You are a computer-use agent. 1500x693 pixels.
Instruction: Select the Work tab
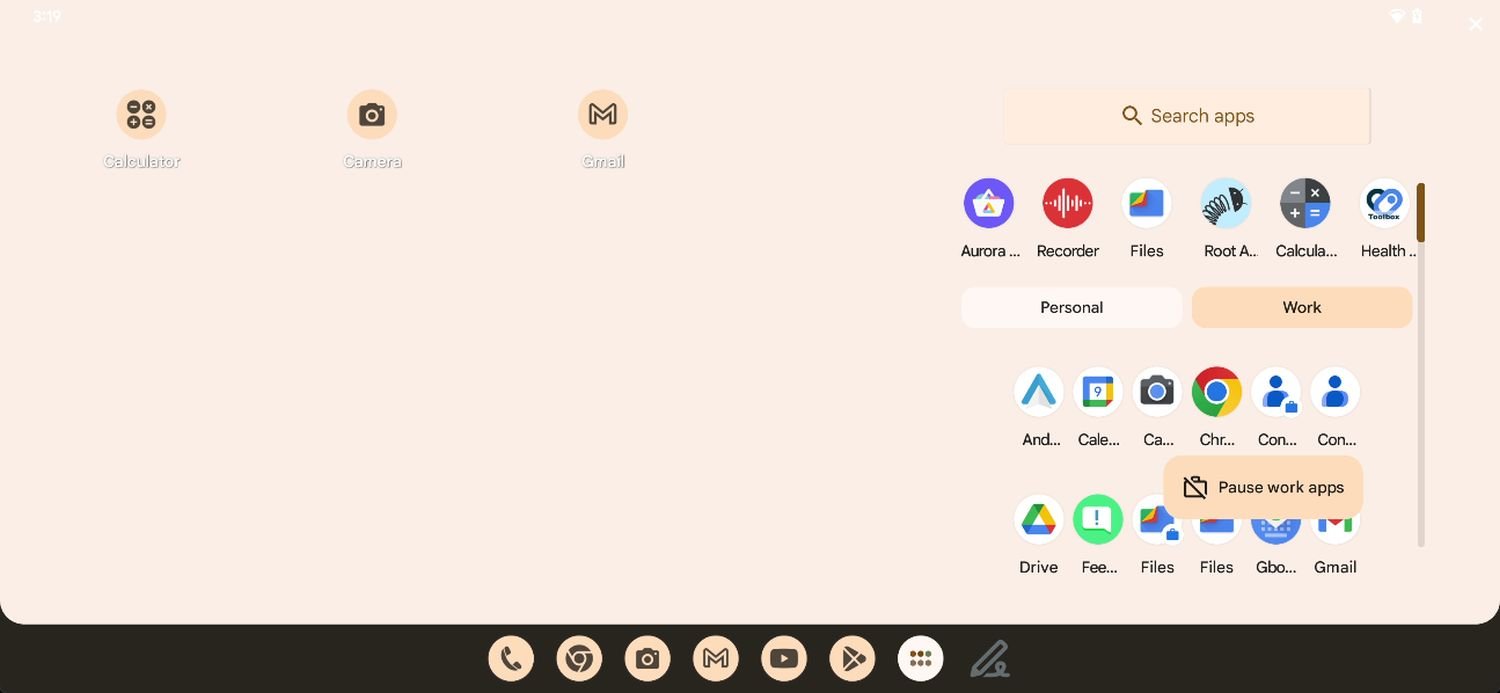coord(1301,308)
